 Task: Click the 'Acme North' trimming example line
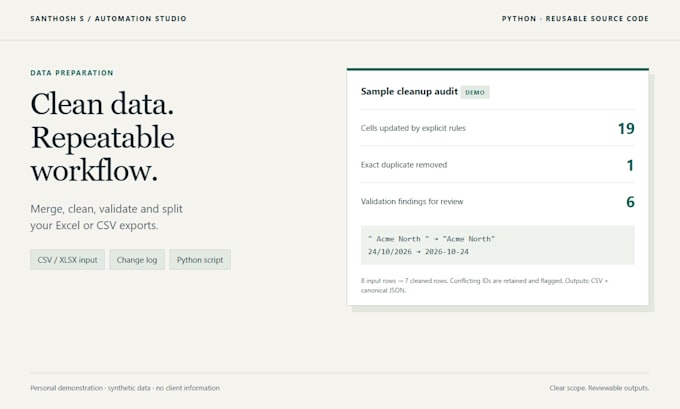[x=431, y=239]
